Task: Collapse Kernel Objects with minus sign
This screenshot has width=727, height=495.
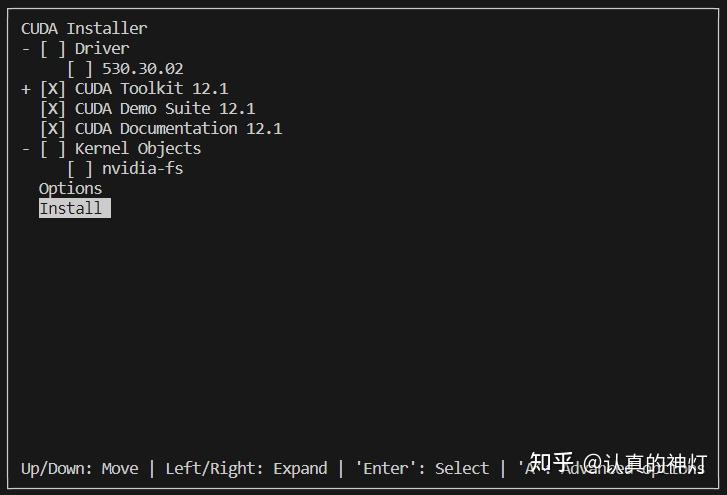Action: pyautogui.click(x=26, y=149)
